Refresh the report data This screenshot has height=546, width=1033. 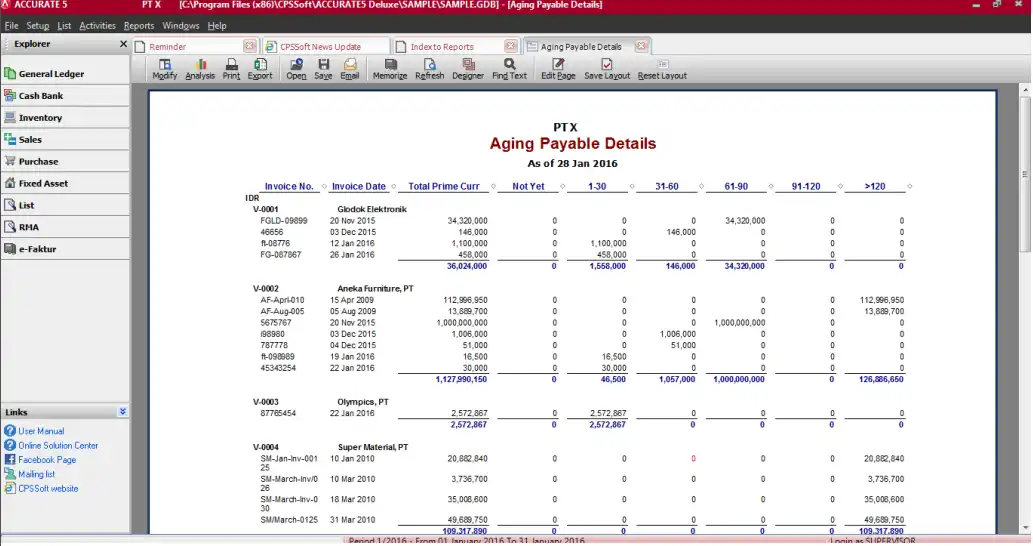[430, 68]
